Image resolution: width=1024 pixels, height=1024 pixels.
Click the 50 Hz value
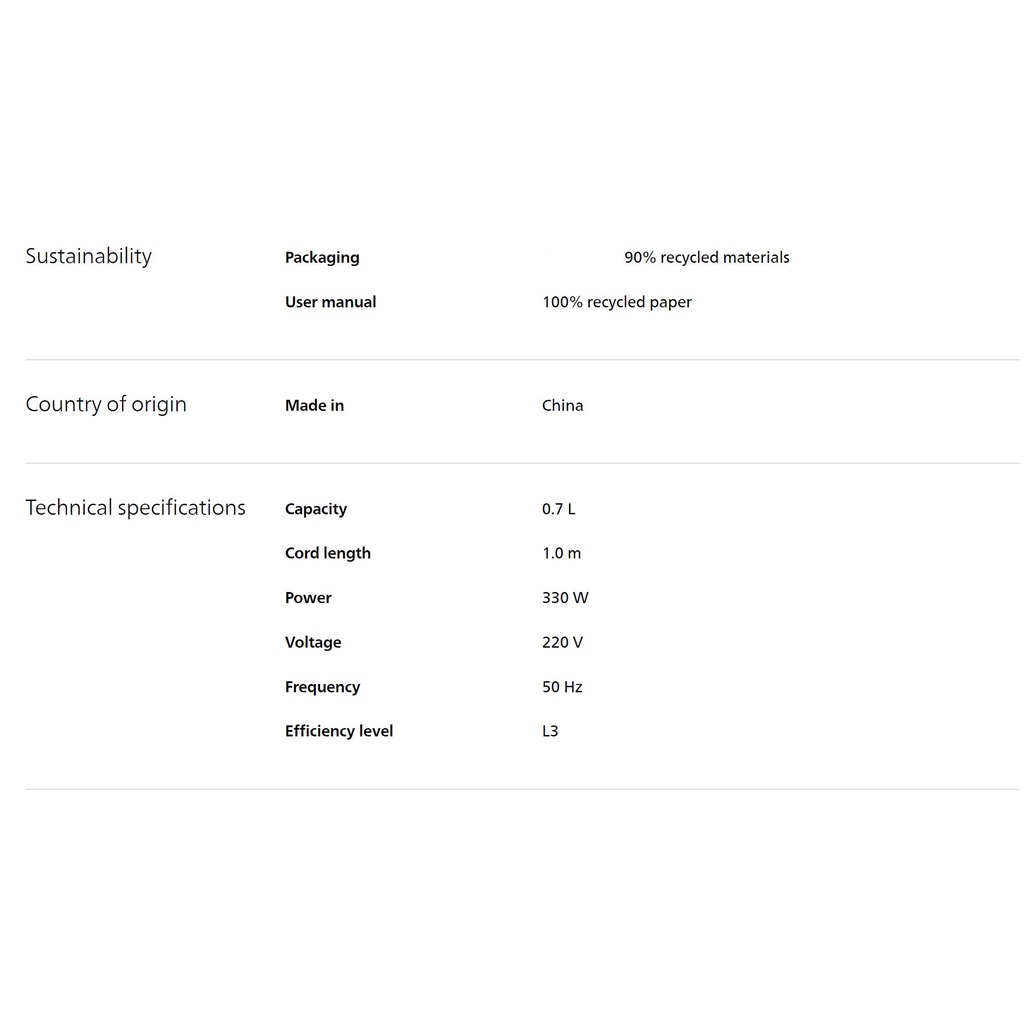562,687
